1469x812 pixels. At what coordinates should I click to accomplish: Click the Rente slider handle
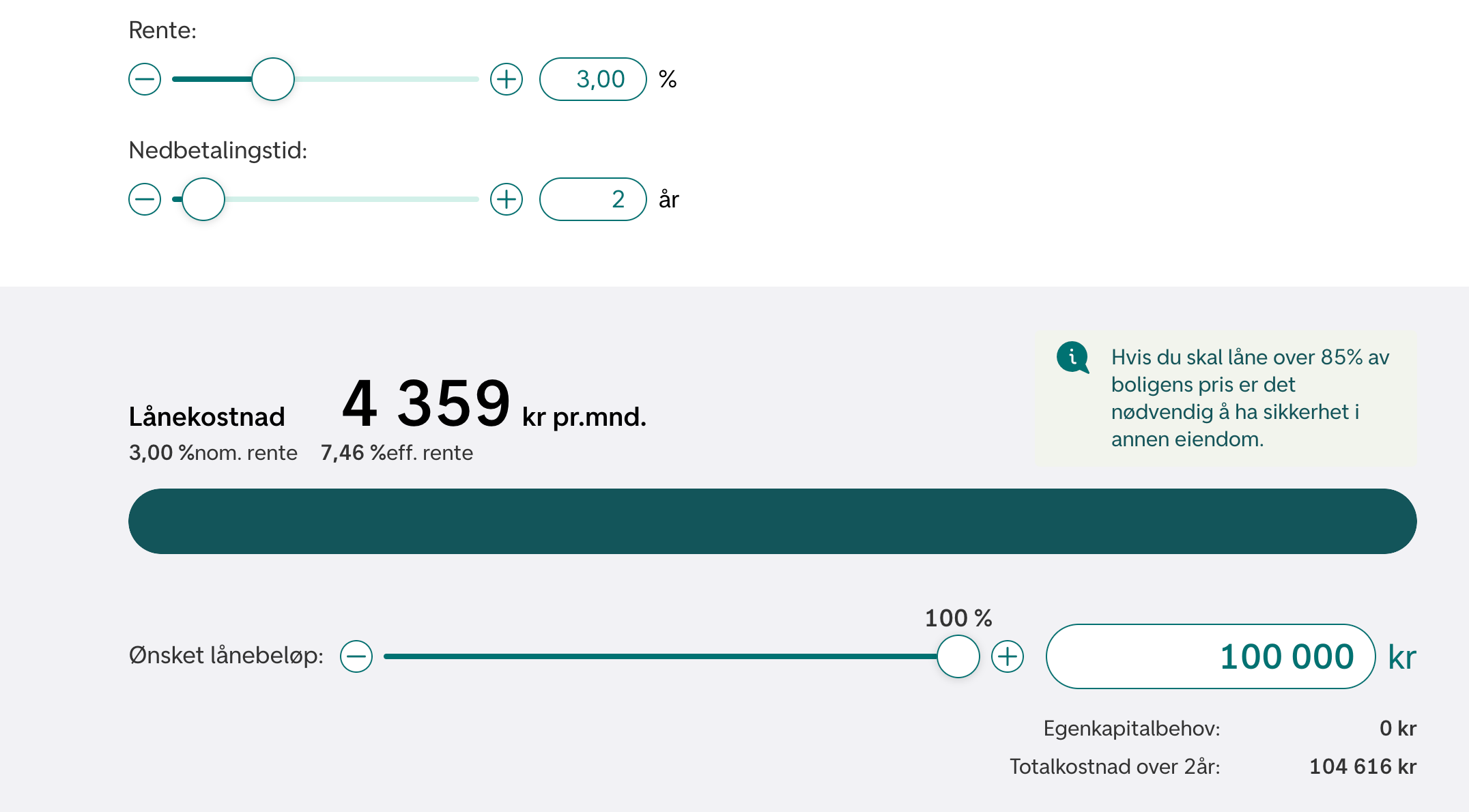(x=273, y=79)
